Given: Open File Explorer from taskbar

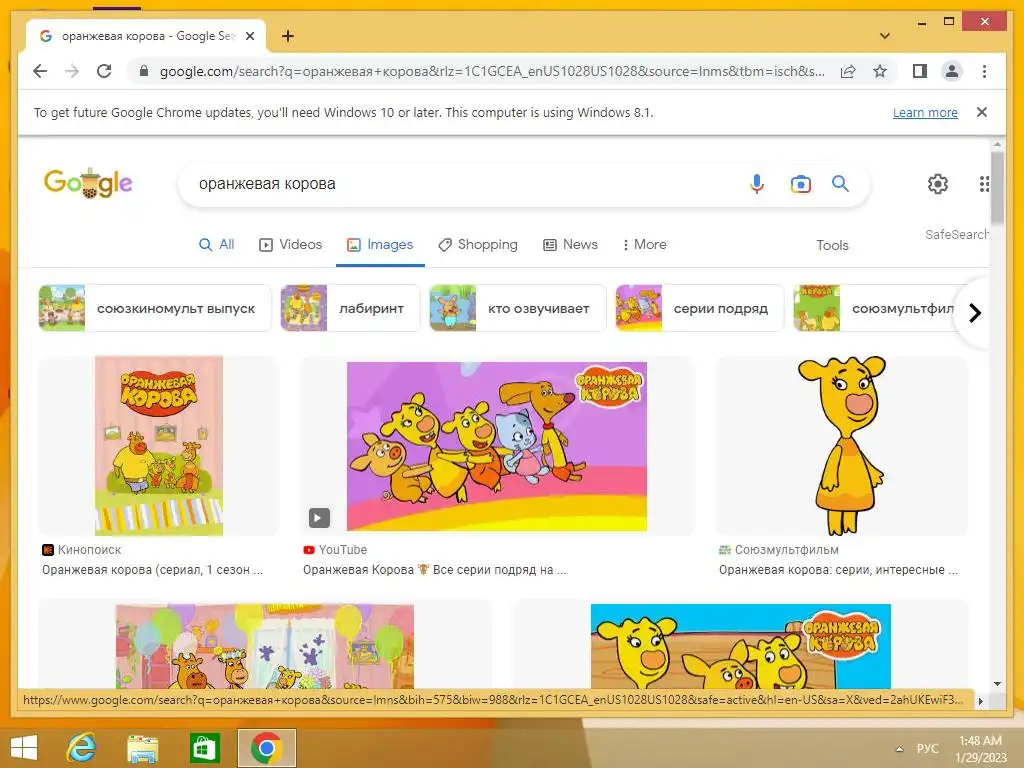Looking at the screenshot, I should pos(142,748).
